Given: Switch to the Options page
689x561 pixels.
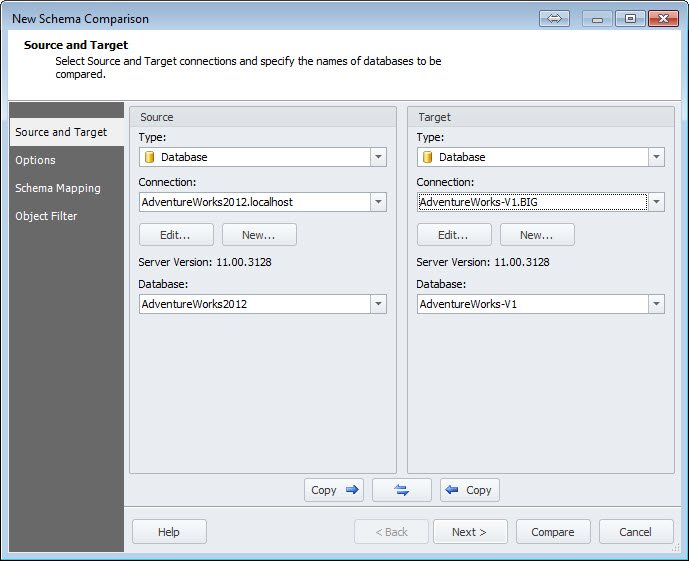Looking at the screenshot, I should (36, 160).
